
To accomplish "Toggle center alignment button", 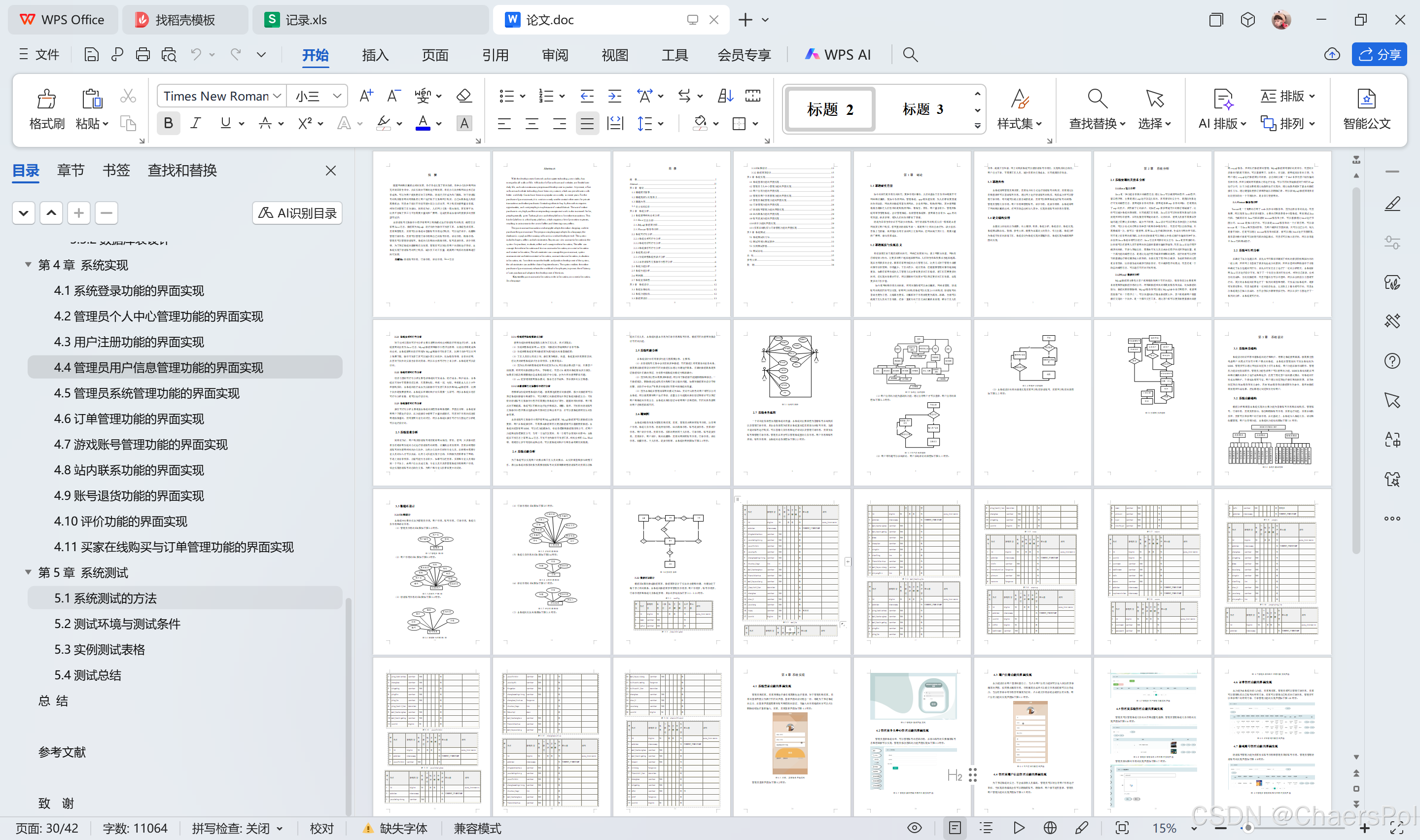I will [532, 123].
